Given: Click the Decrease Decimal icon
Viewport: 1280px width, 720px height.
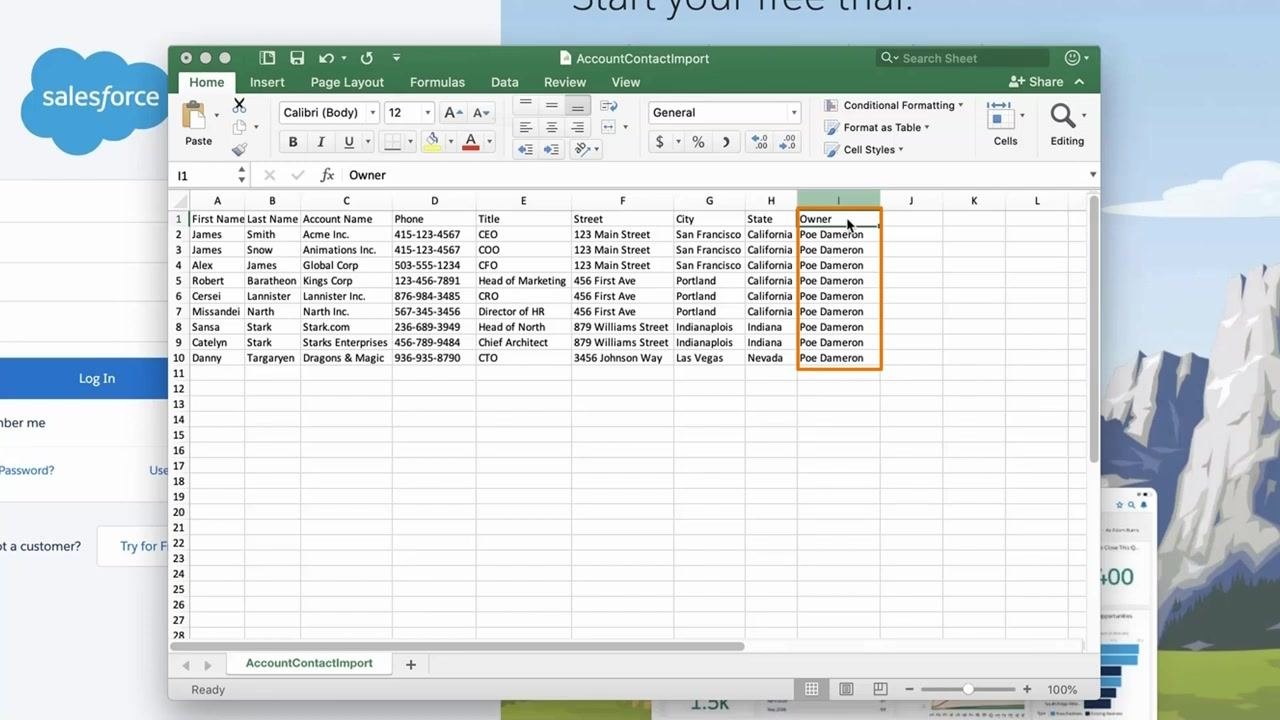Looking at the screenshot, I should coord(787,142).
